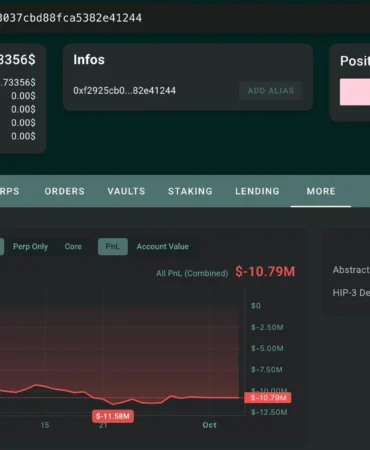Click the $-10.79M combined PnL value
This screenshot has height=450, width=370.
pyautogui.click(x=265, y=271)
